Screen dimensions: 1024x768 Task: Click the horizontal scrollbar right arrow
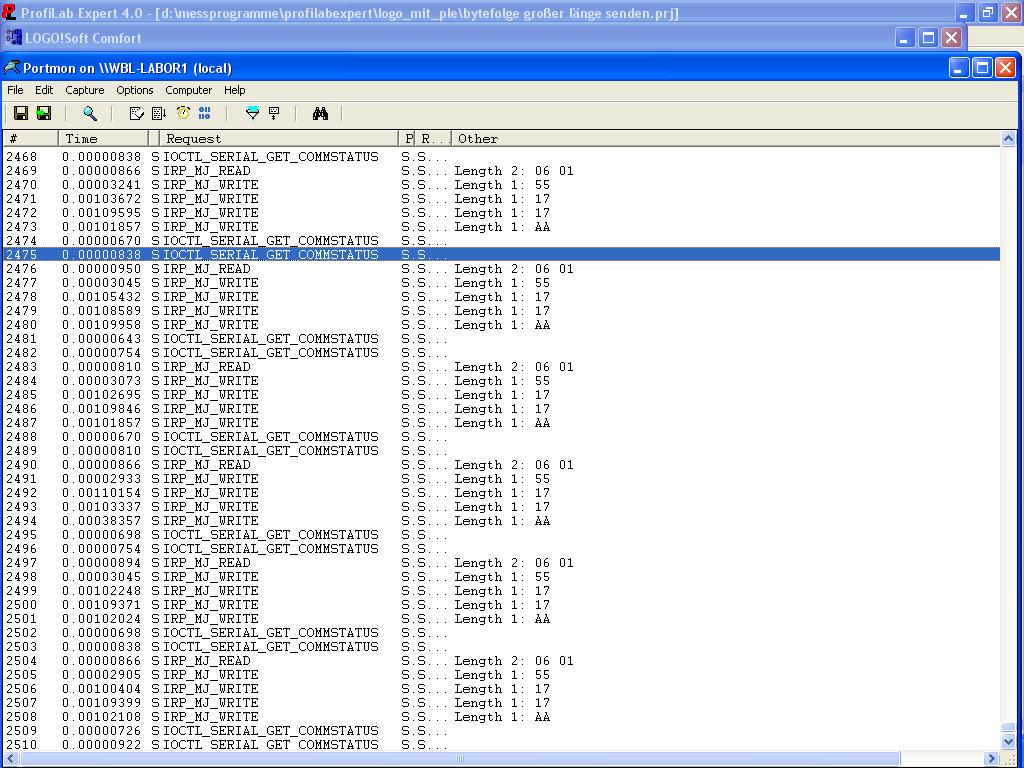click(992, 758)
